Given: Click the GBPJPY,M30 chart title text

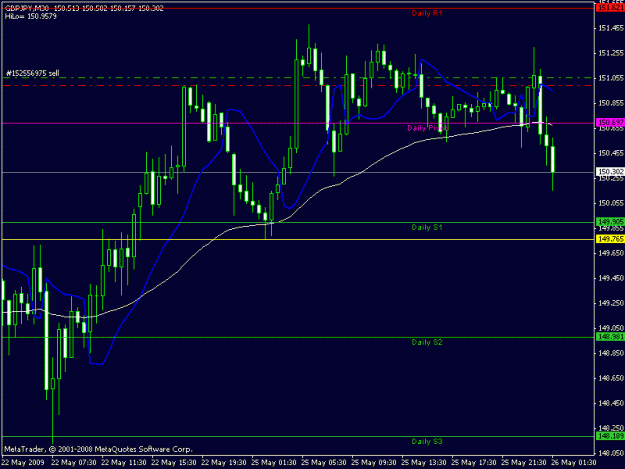Looking at the screenshot, I should click(27, 8).
